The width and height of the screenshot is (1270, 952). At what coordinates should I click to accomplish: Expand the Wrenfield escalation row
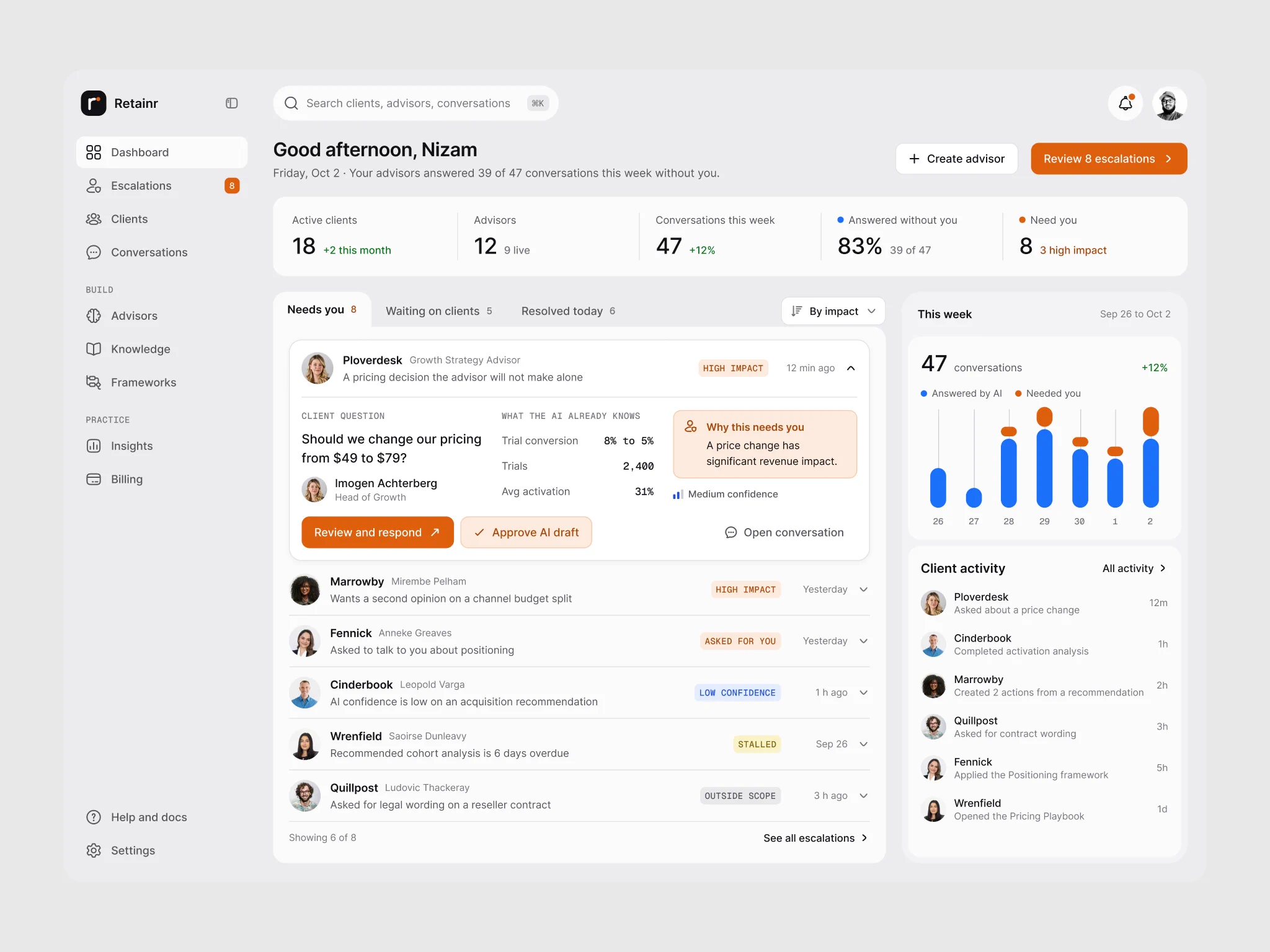point(864,744)
